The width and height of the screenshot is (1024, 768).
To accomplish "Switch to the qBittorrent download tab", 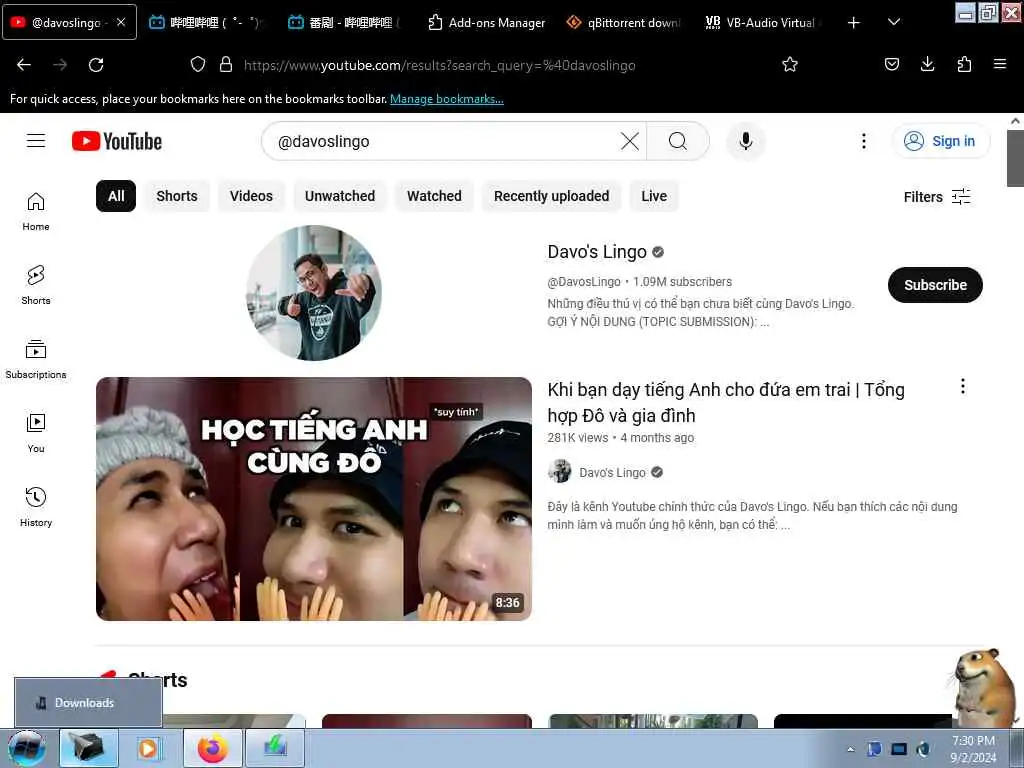I will (624, 23).
